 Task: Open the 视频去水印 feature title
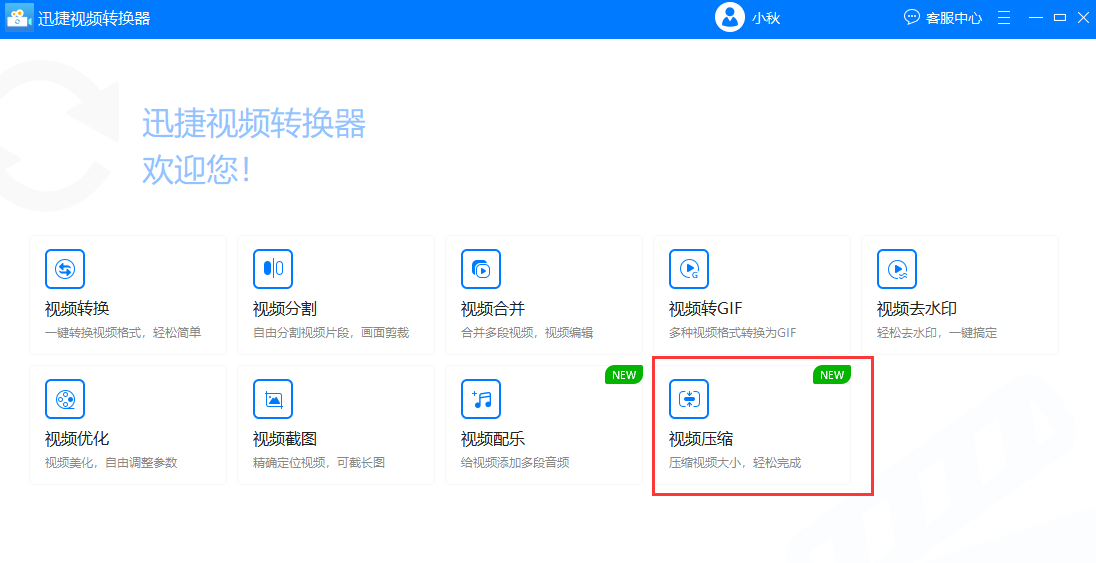(917, 308)
